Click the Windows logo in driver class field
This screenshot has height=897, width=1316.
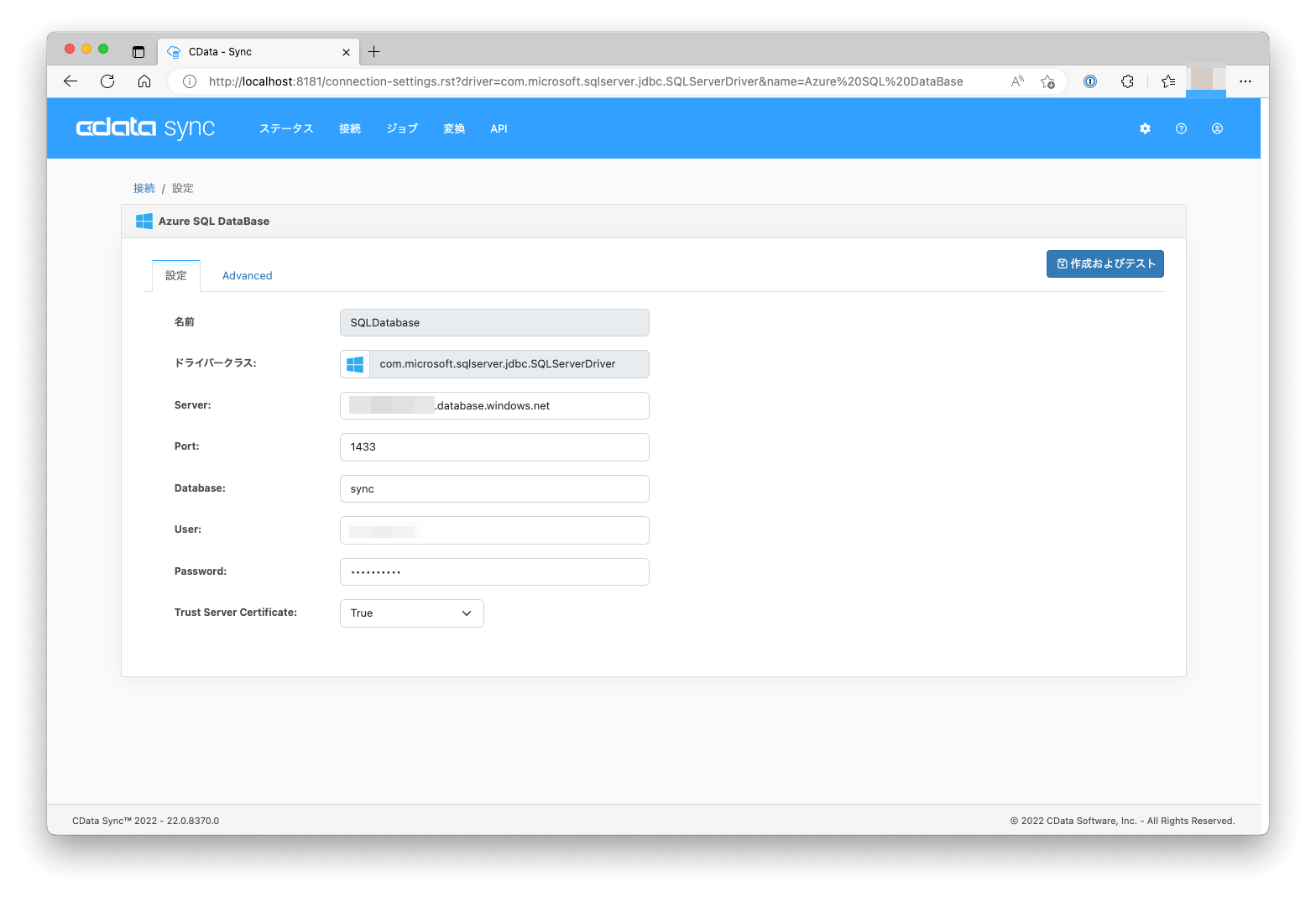tap(355, 364)
